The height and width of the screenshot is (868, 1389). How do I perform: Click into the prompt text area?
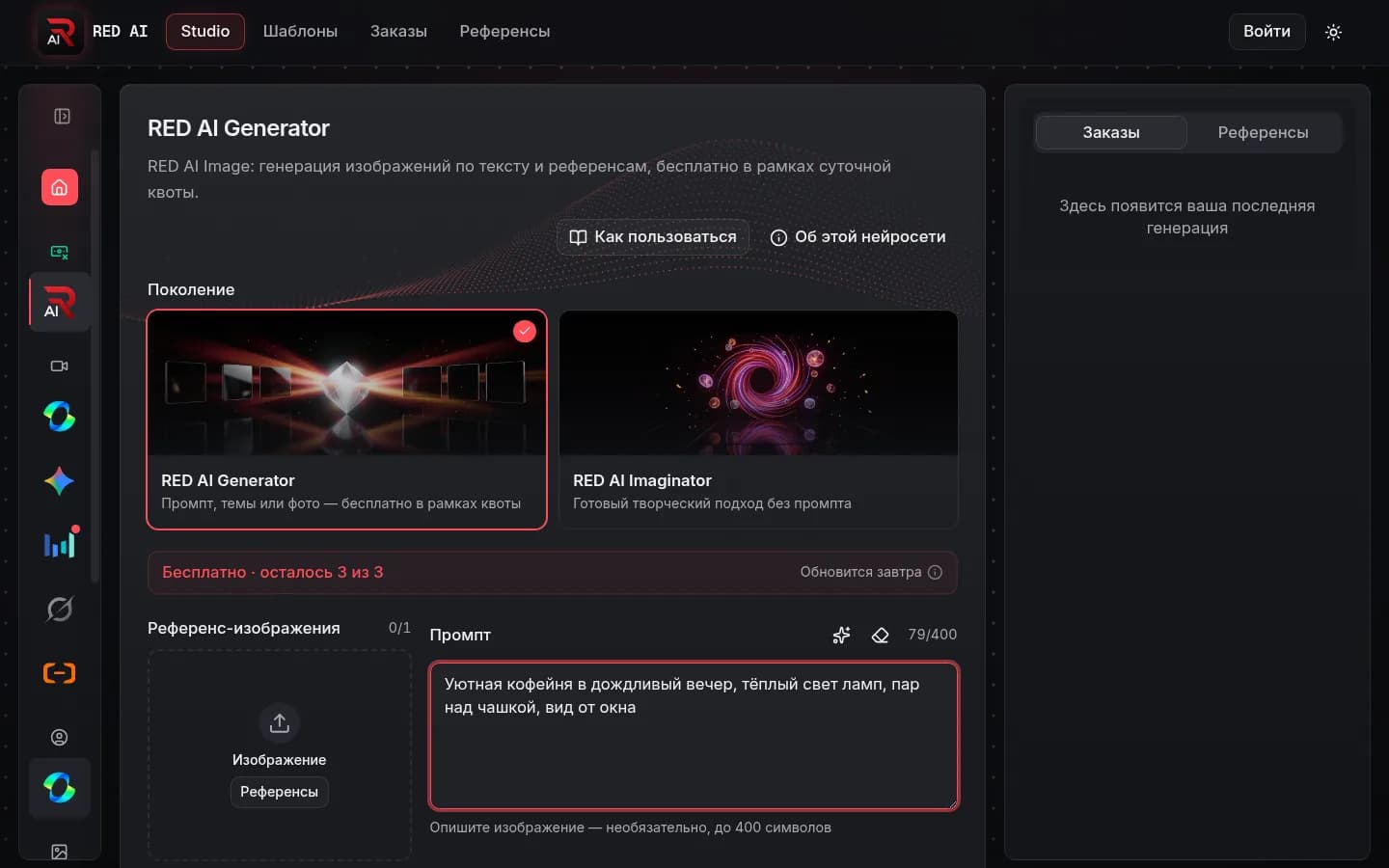pos(694,736)
